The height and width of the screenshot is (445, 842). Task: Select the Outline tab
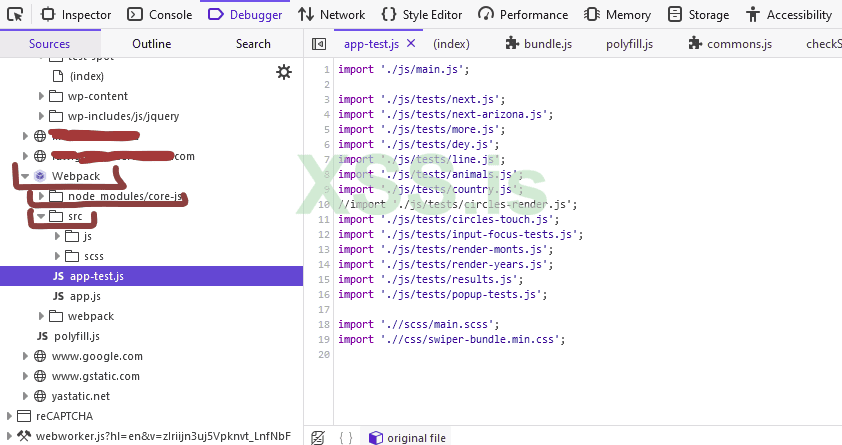click(152, 44)
